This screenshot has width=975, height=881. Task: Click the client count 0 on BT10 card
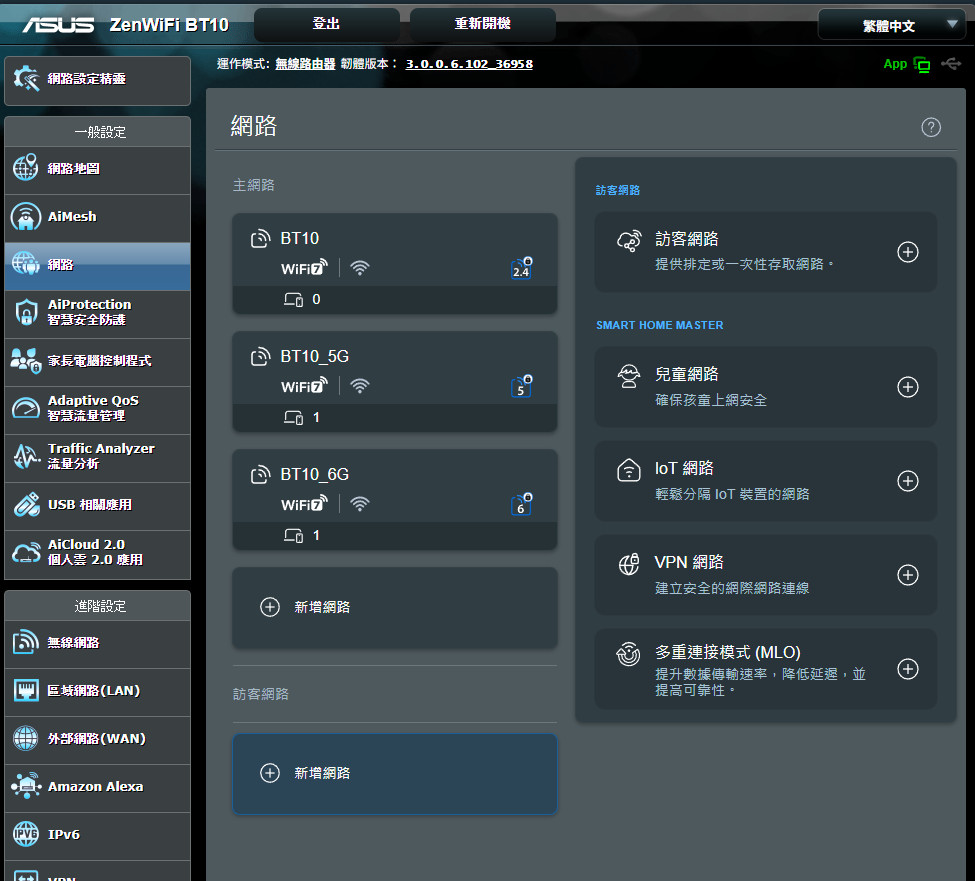[316, 299]
